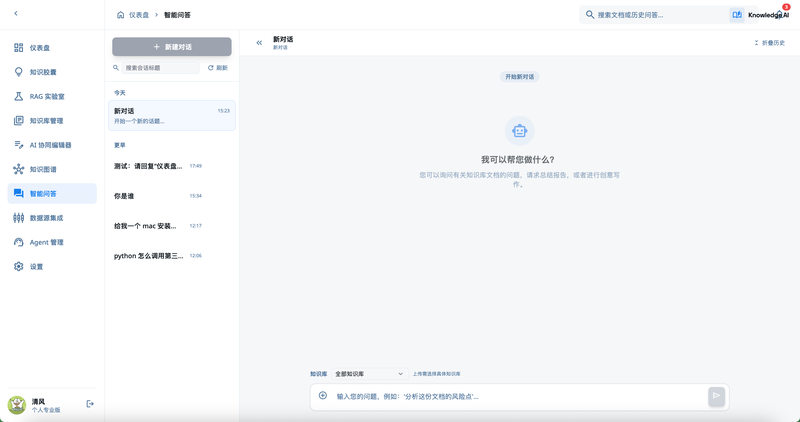Image resolution: width=800 pixels, height=422 pixels.
Task: Launch AI 协同编辑器 from the sidebar
Action: (x=52, y=145)
